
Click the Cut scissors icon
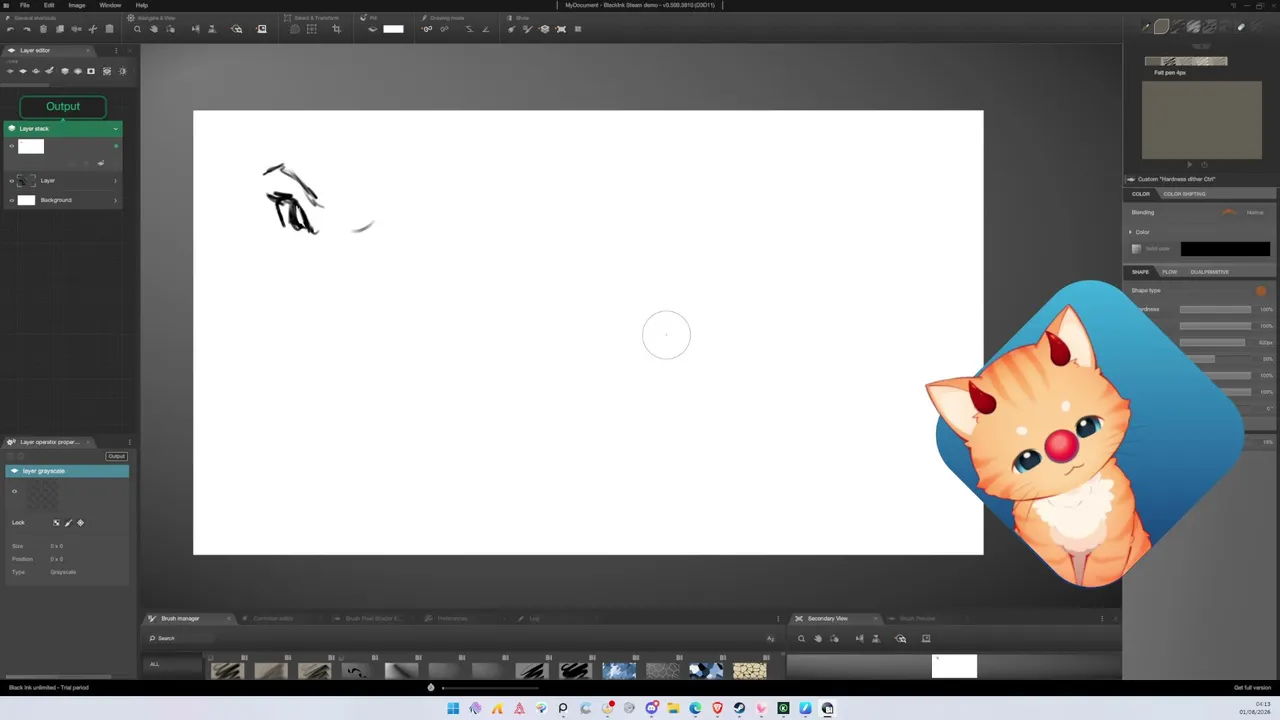click(93, 29)
